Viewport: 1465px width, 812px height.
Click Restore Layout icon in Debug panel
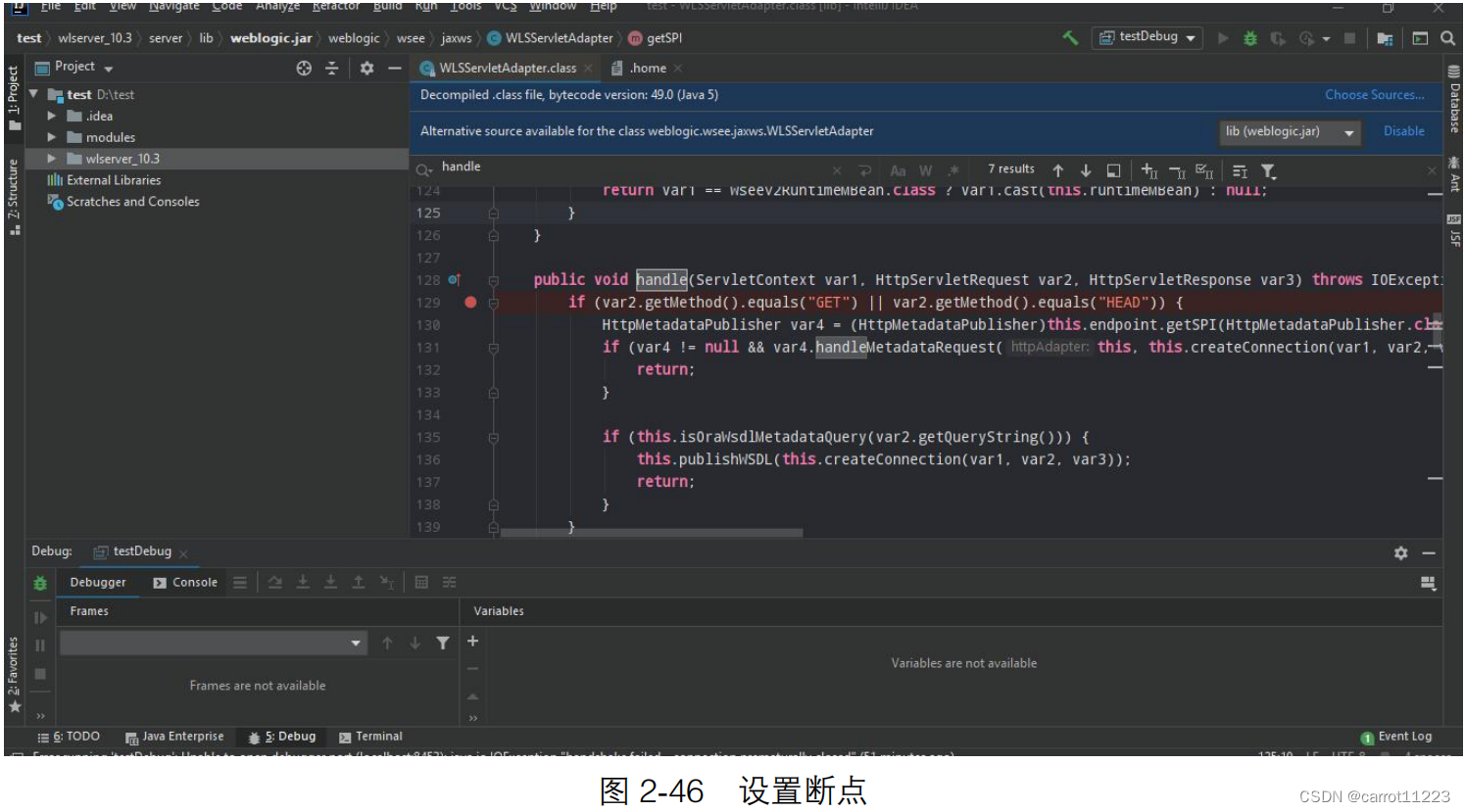pyautogui.click(x=1428, y=583)
